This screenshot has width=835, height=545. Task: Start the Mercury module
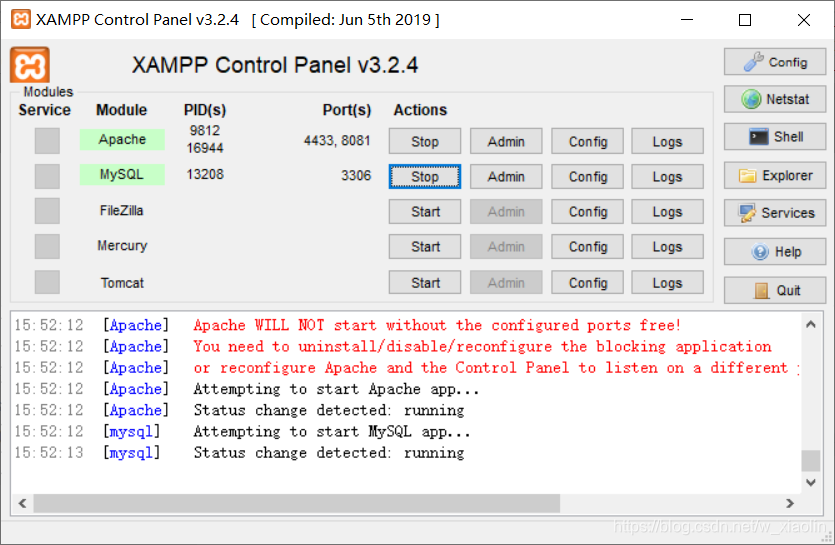(425, 247)
